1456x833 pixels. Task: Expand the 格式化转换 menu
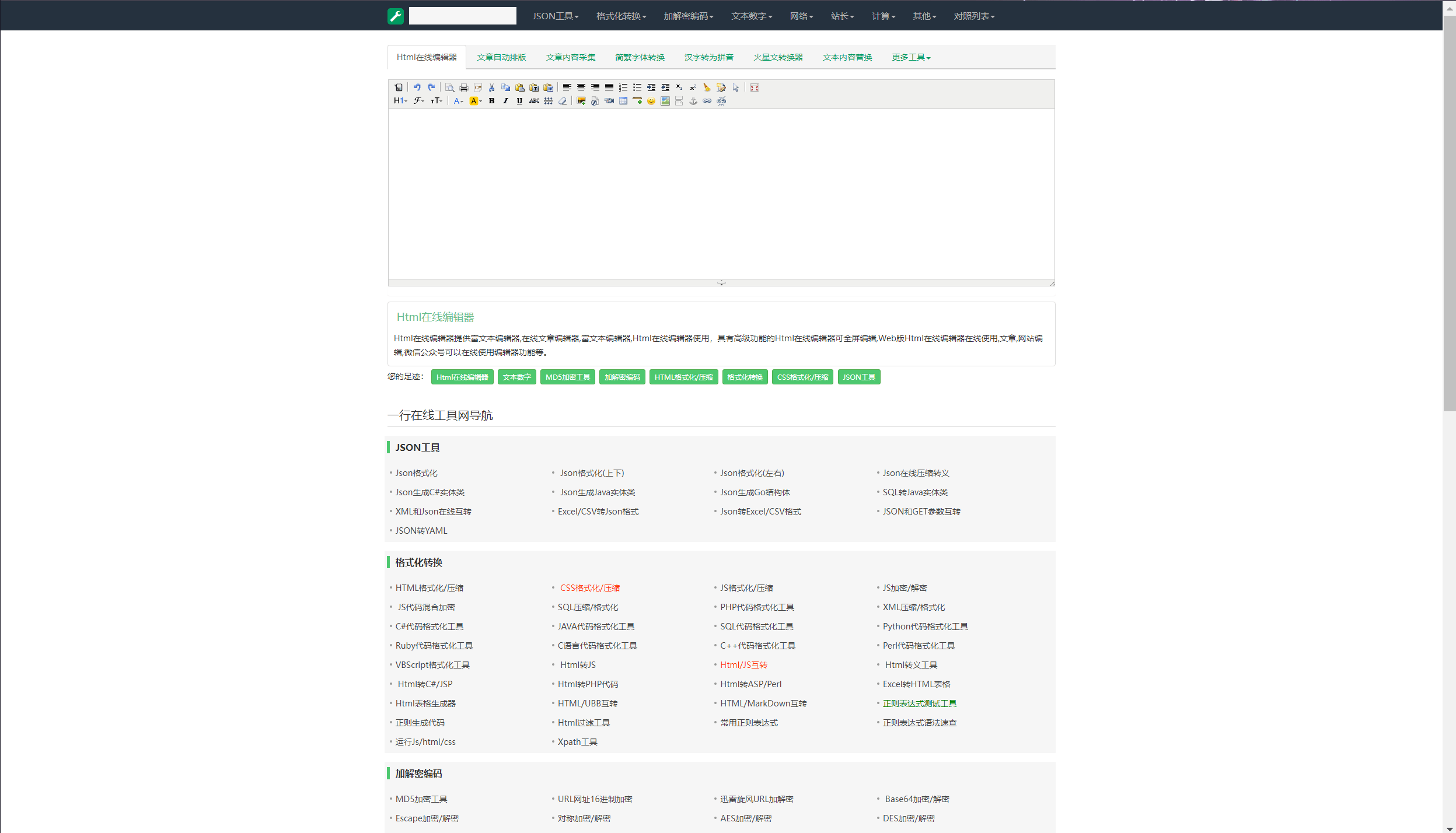pyautogui.click(x=621, y=16)
